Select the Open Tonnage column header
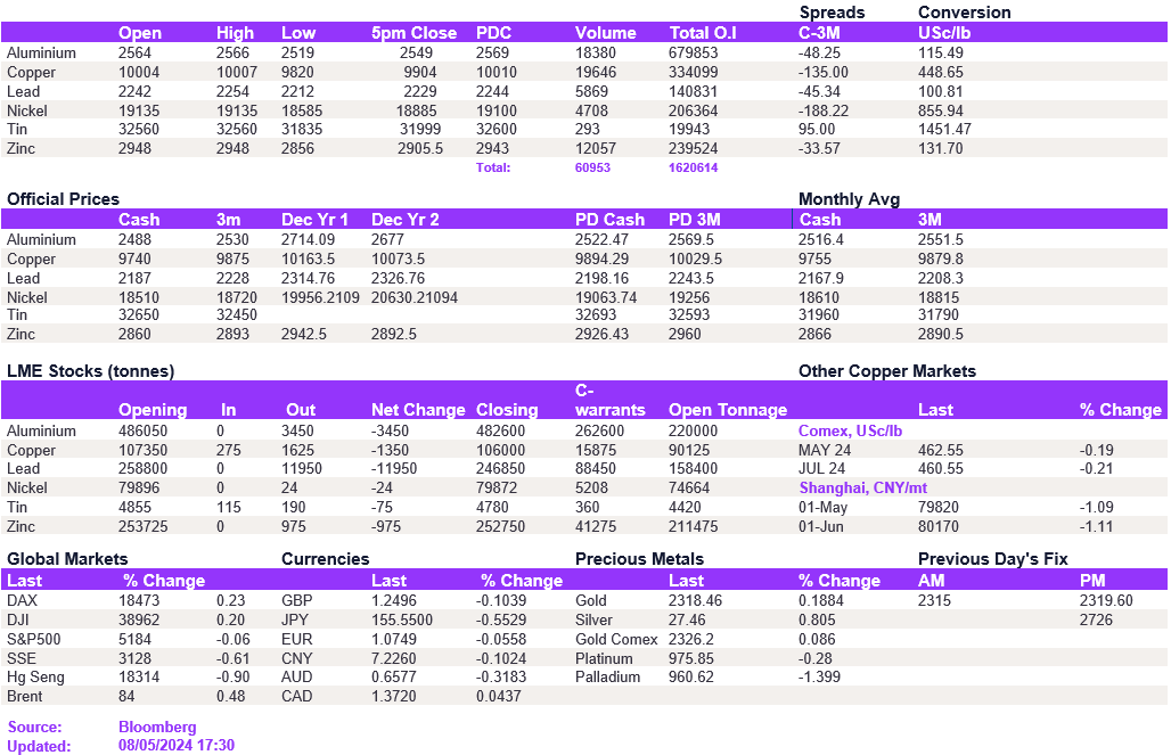The width and height of the screenshot is (1170, 755). coord(728,410)
